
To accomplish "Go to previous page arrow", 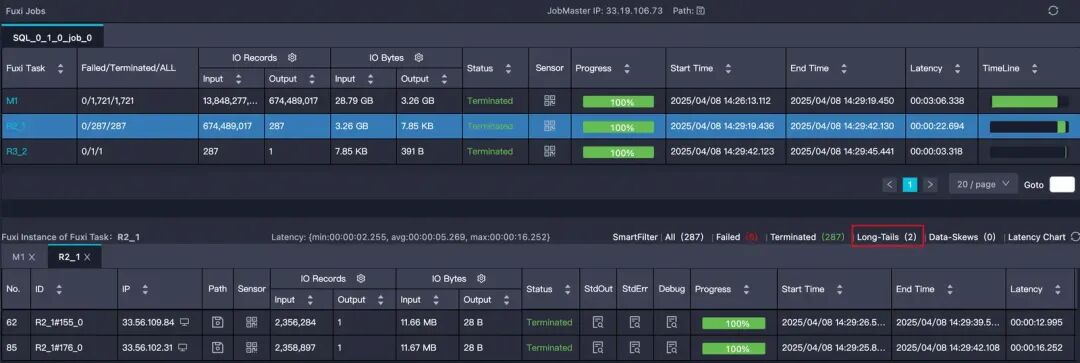I will coord(890,184).
